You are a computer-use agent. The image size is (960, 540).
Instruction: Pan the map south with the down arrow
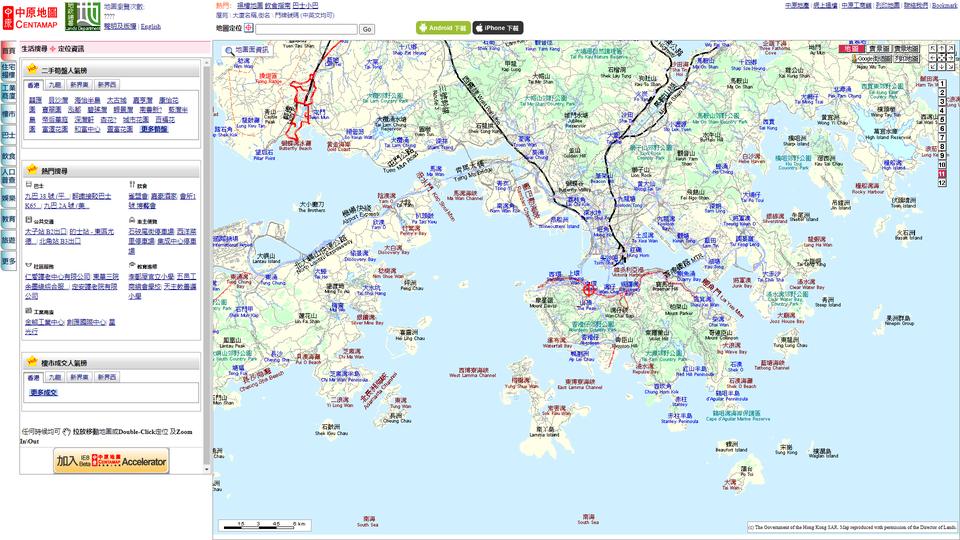coord(942,67)
